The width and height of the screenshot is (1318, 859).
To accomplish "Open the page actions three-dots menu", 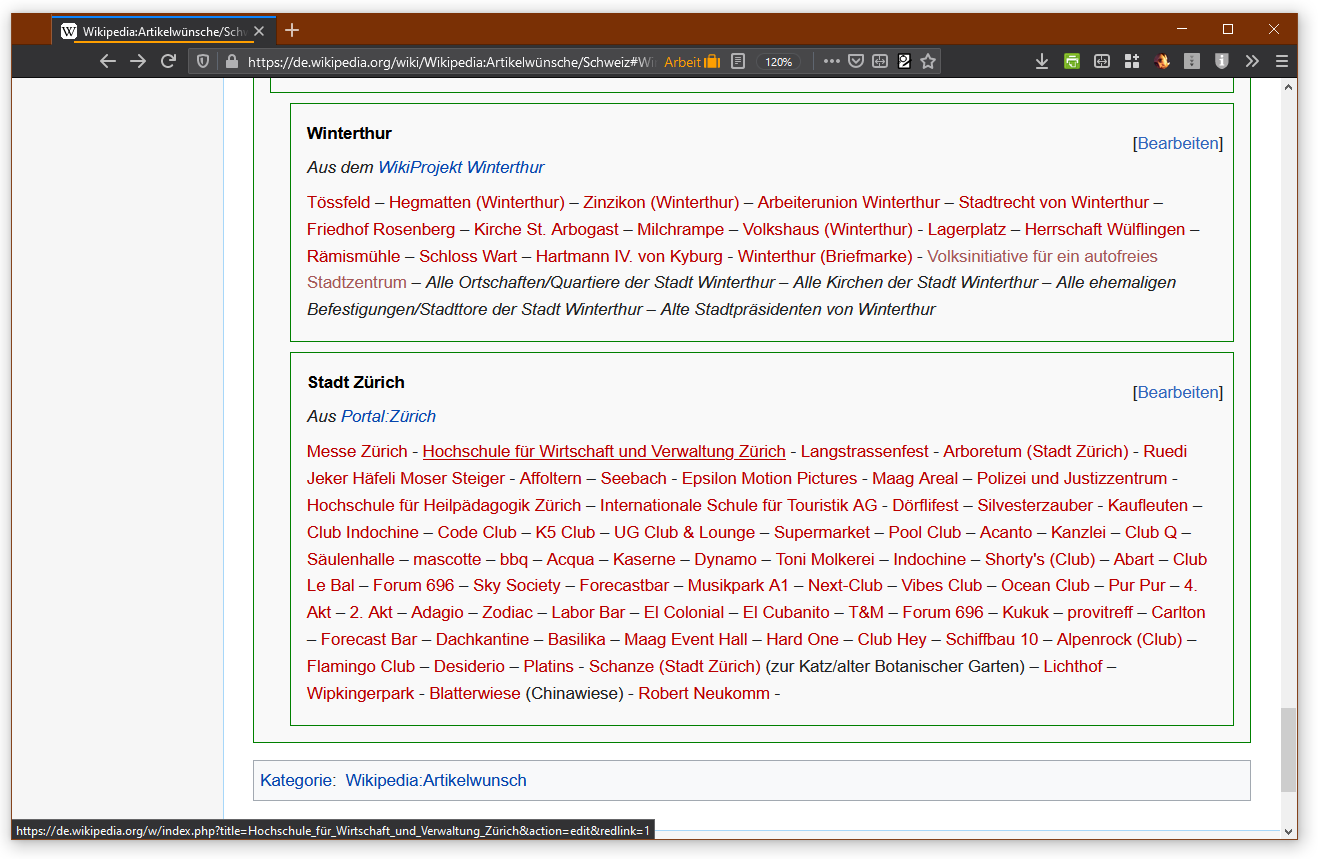I will 831,61.
